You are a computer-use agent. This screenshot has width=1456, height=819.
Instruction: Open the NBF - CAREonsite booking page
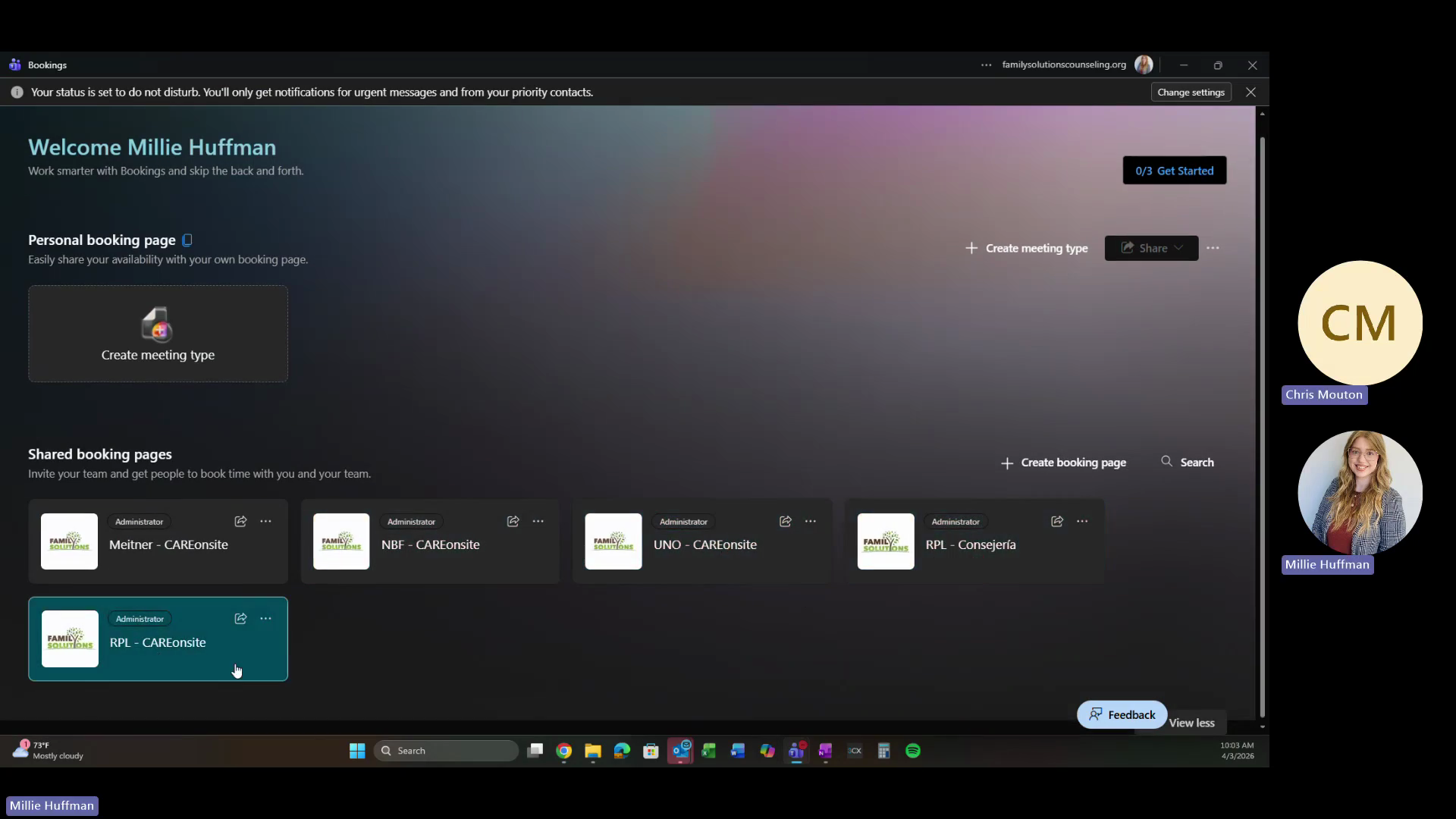pyautogui.click(x=430, y=541)
